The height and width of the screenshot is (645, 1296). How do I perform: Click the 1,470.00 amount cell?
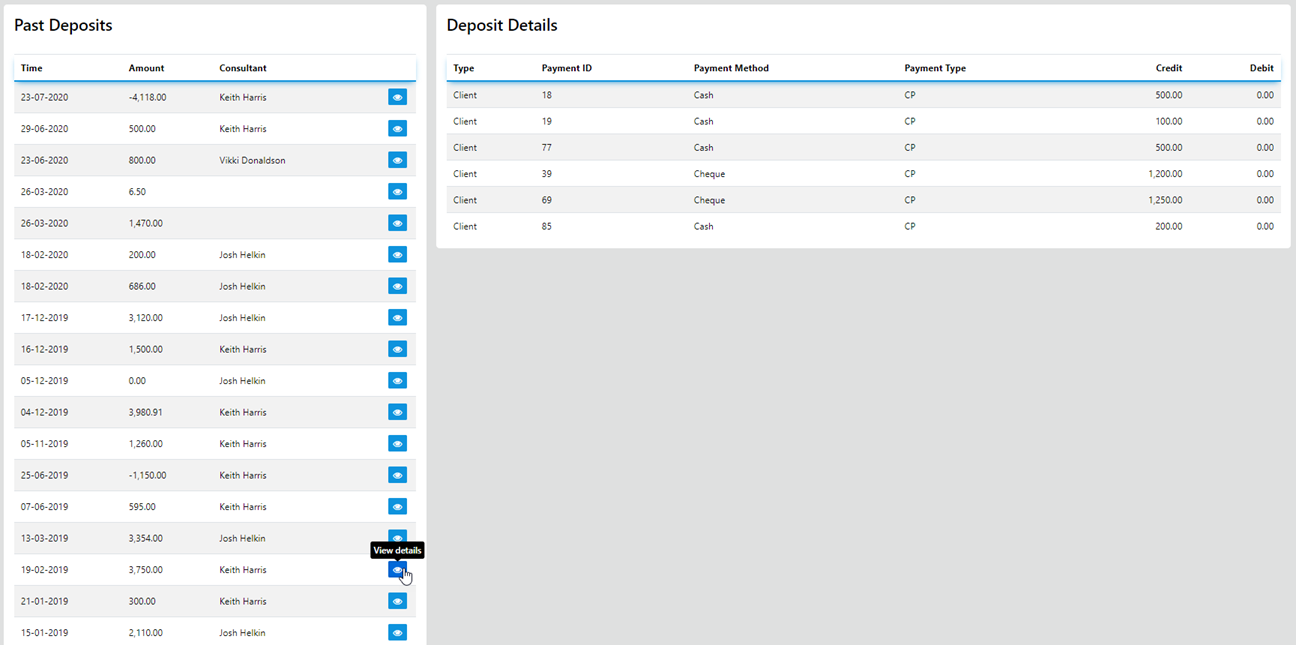145,223
